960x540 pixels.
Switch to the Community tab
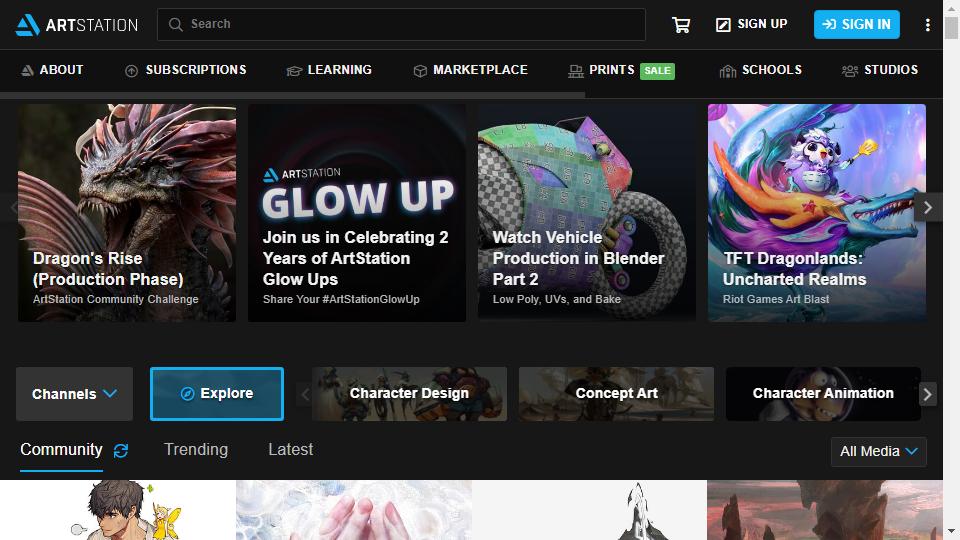click(x=61, y=450)
